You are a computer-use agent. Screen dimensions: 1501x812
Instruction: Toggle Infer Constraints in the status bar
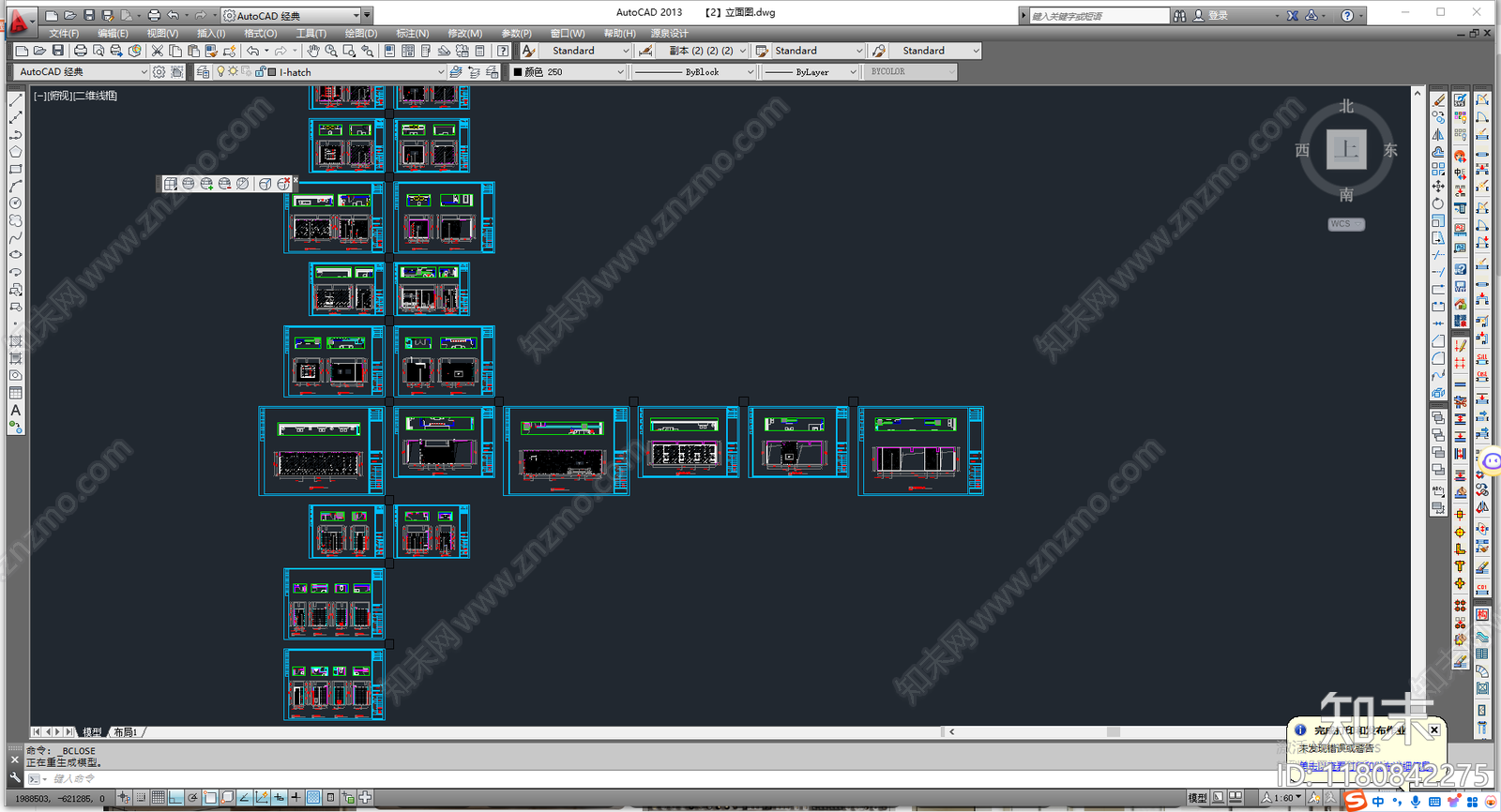point(123,798)
